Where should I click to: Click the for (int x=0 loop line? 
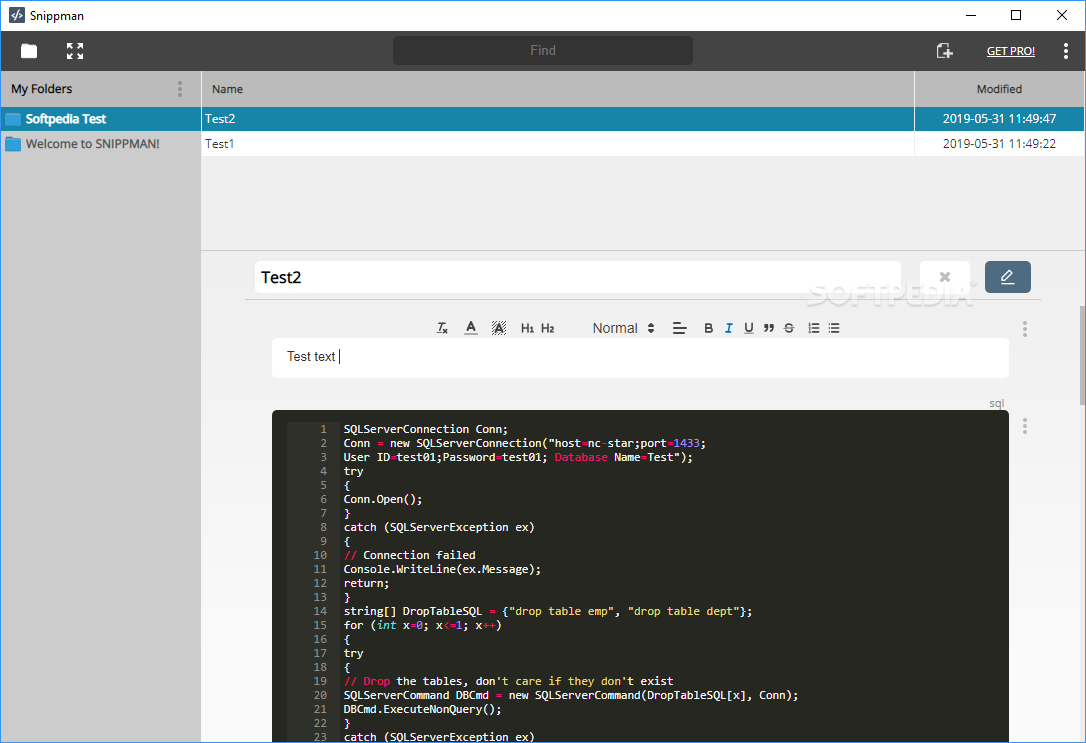[x=422, y=625]
